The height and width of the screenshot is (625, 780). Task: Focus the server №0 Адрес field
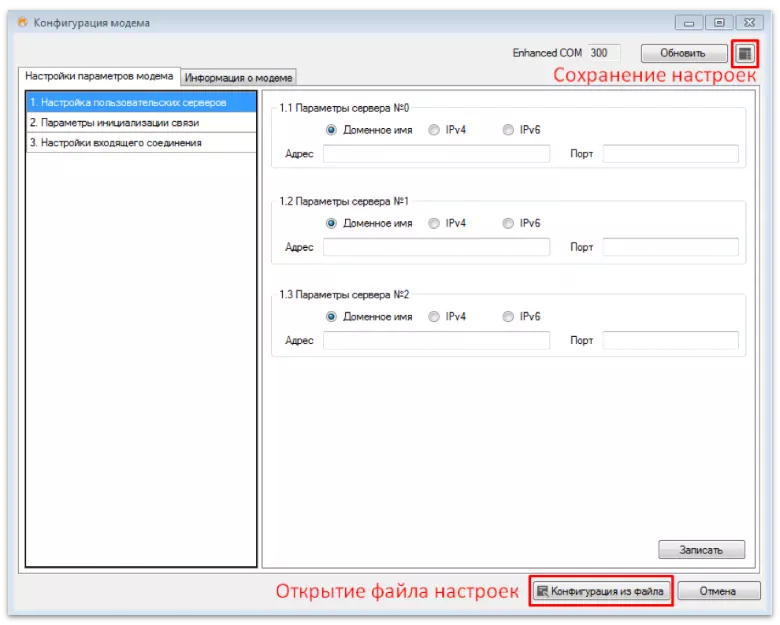coord(436,154)
